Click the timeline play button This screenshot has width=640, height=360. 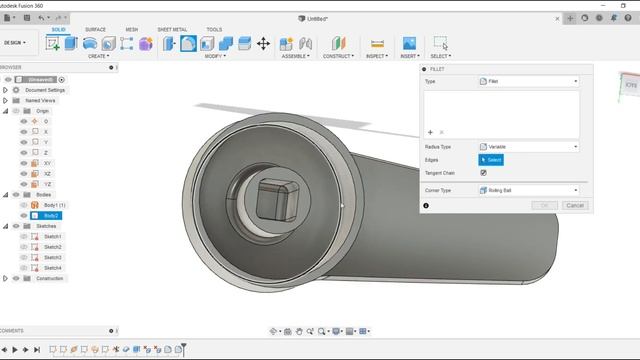pos(15,349)
